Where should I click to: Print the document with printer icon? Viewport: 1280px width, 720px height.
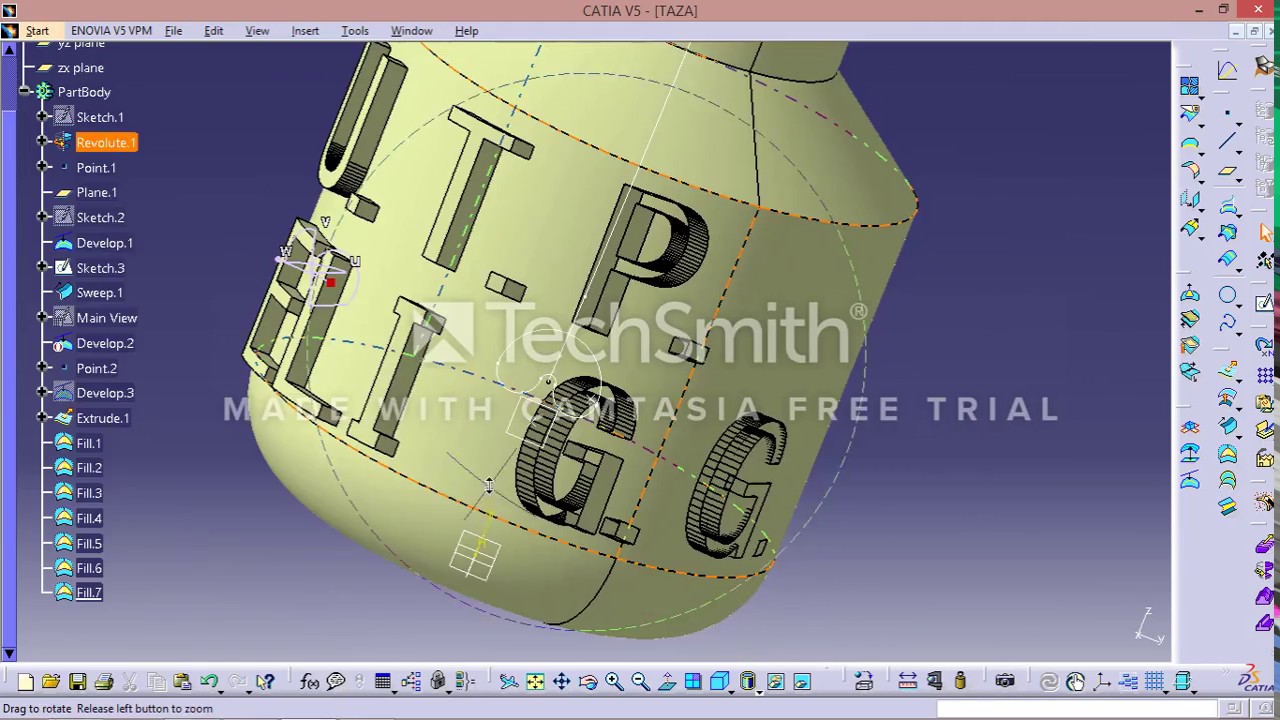tap(104, 682)
